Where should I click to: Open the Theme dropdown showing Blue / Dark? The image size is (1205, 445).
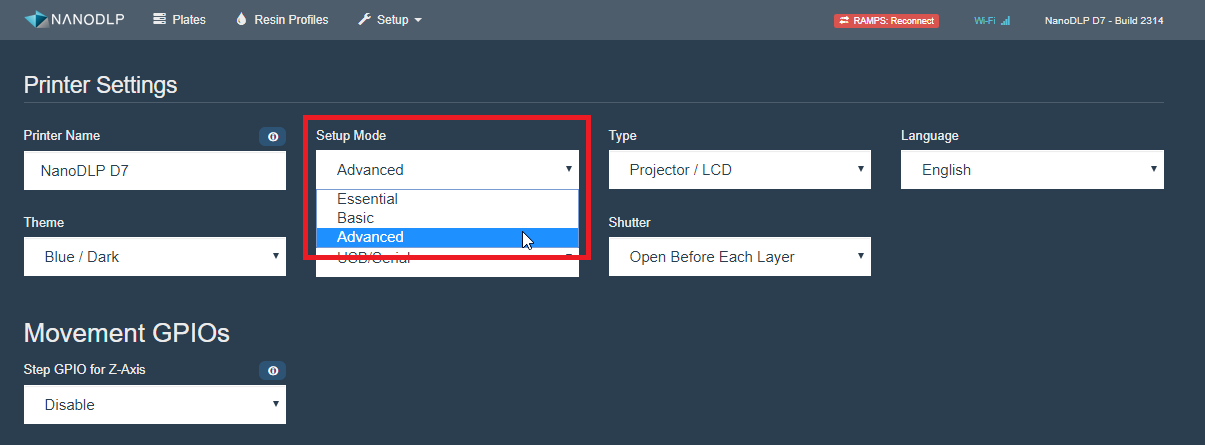155,257
